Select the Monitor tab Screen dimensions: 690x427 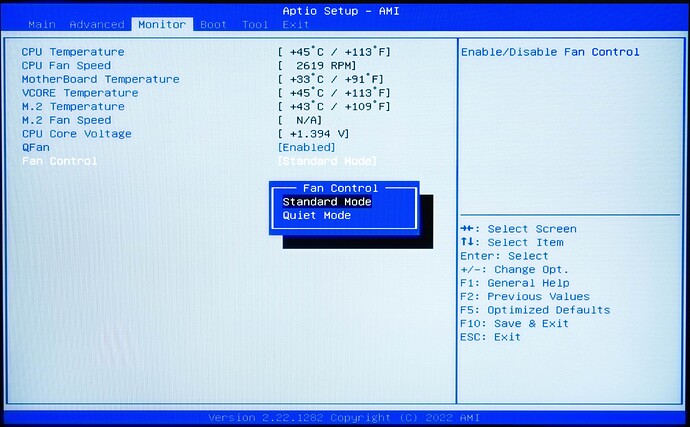(161, 24)
